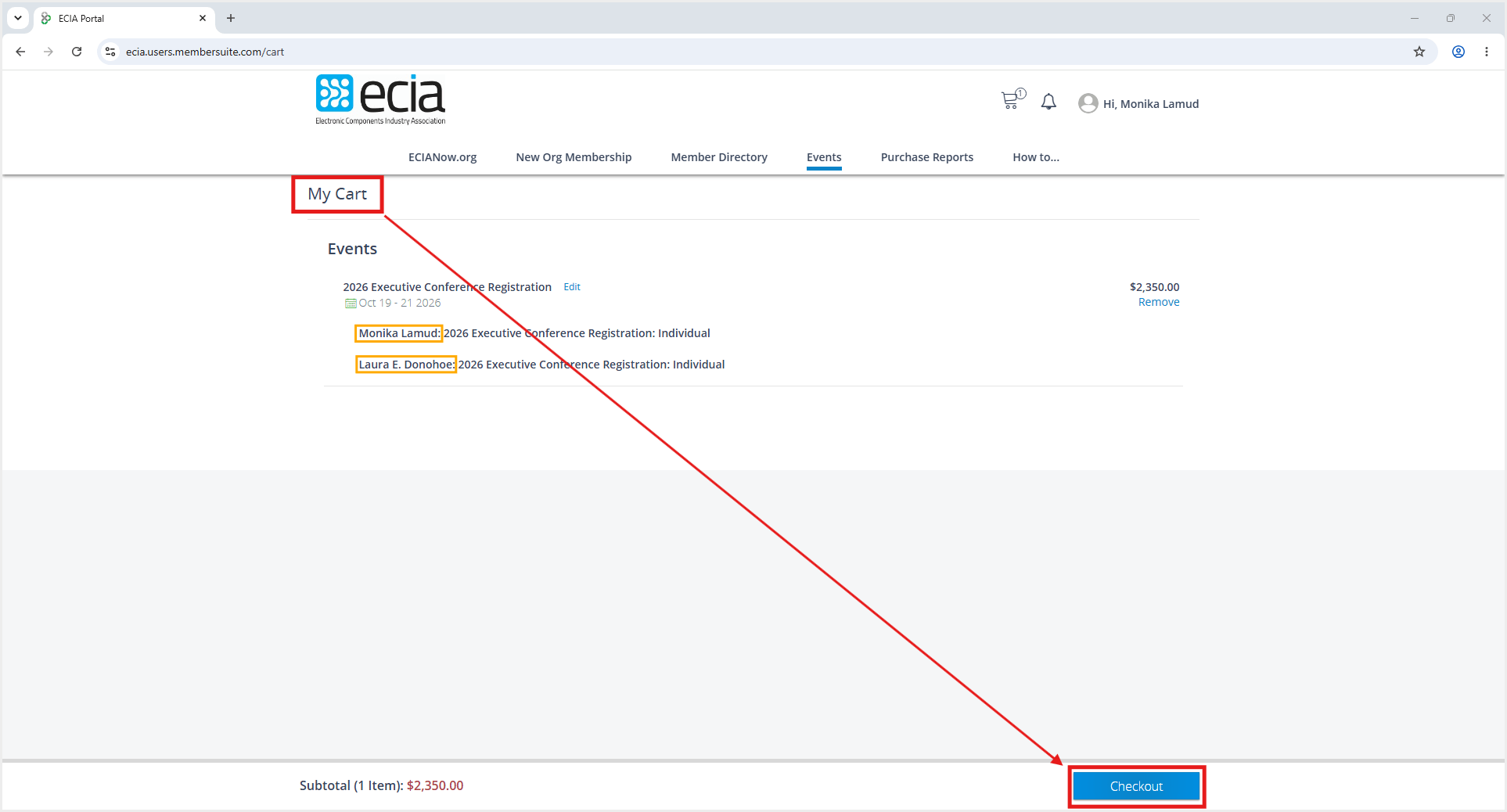Click the 2026 Executive Conference Registration title

(448, 287)
